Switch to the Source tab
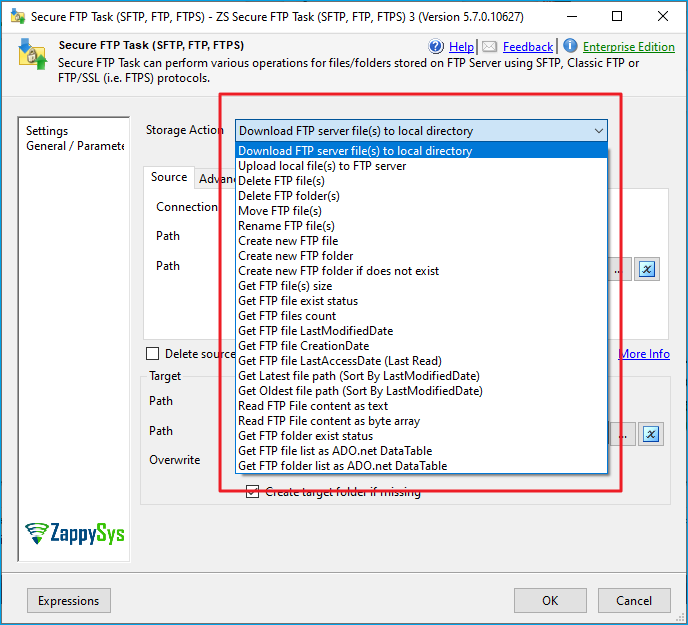Screen dimensions: 688x625 [x=168, y=177]
